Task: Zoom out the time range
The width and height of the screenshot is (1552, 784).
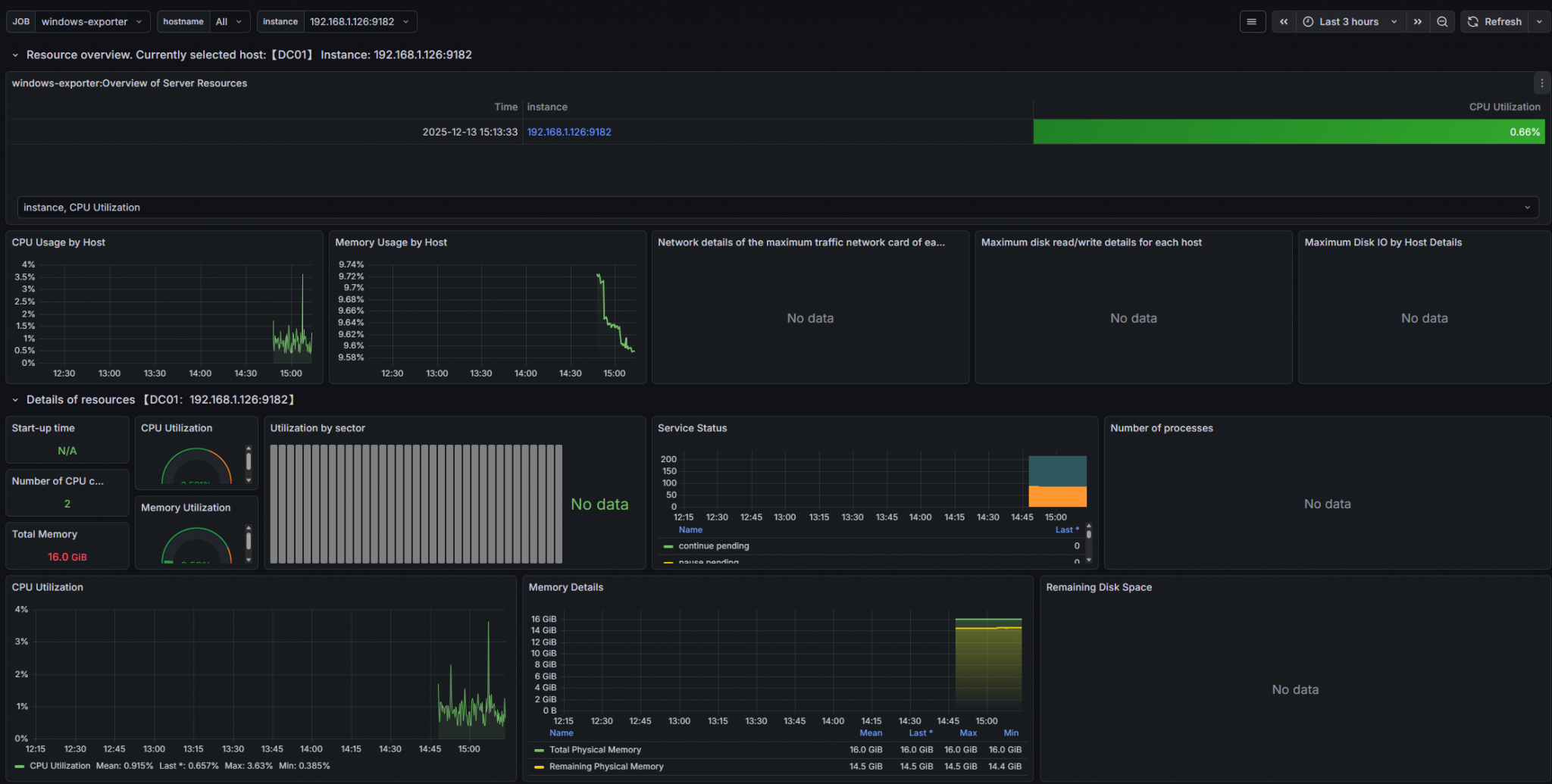Action: coord(1442,22)
